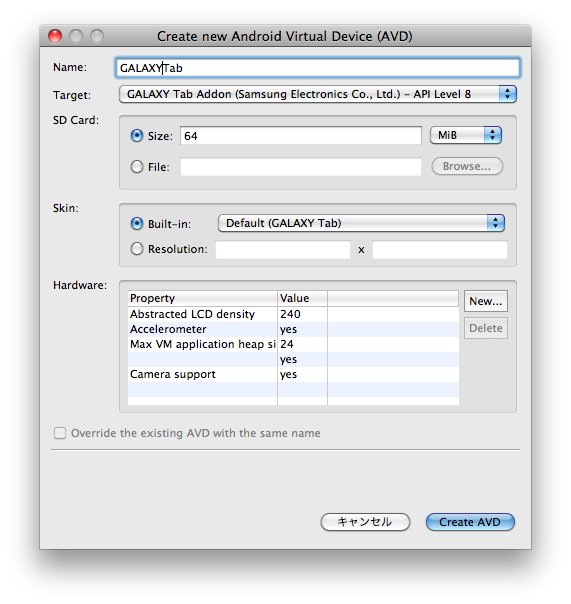Click the value 240 in hardware table
Screen dimensions: 571x604
[290, 314]
